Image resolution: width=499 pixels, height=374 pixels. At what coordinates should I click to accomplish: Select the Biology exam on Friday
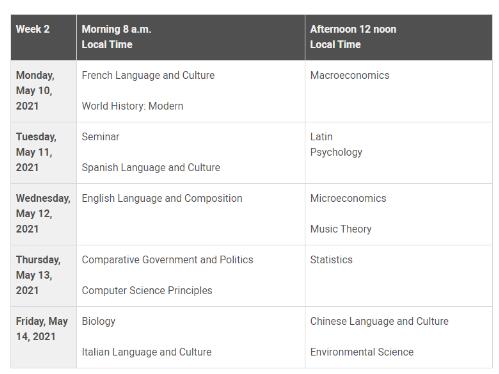(x=98, y=321)
